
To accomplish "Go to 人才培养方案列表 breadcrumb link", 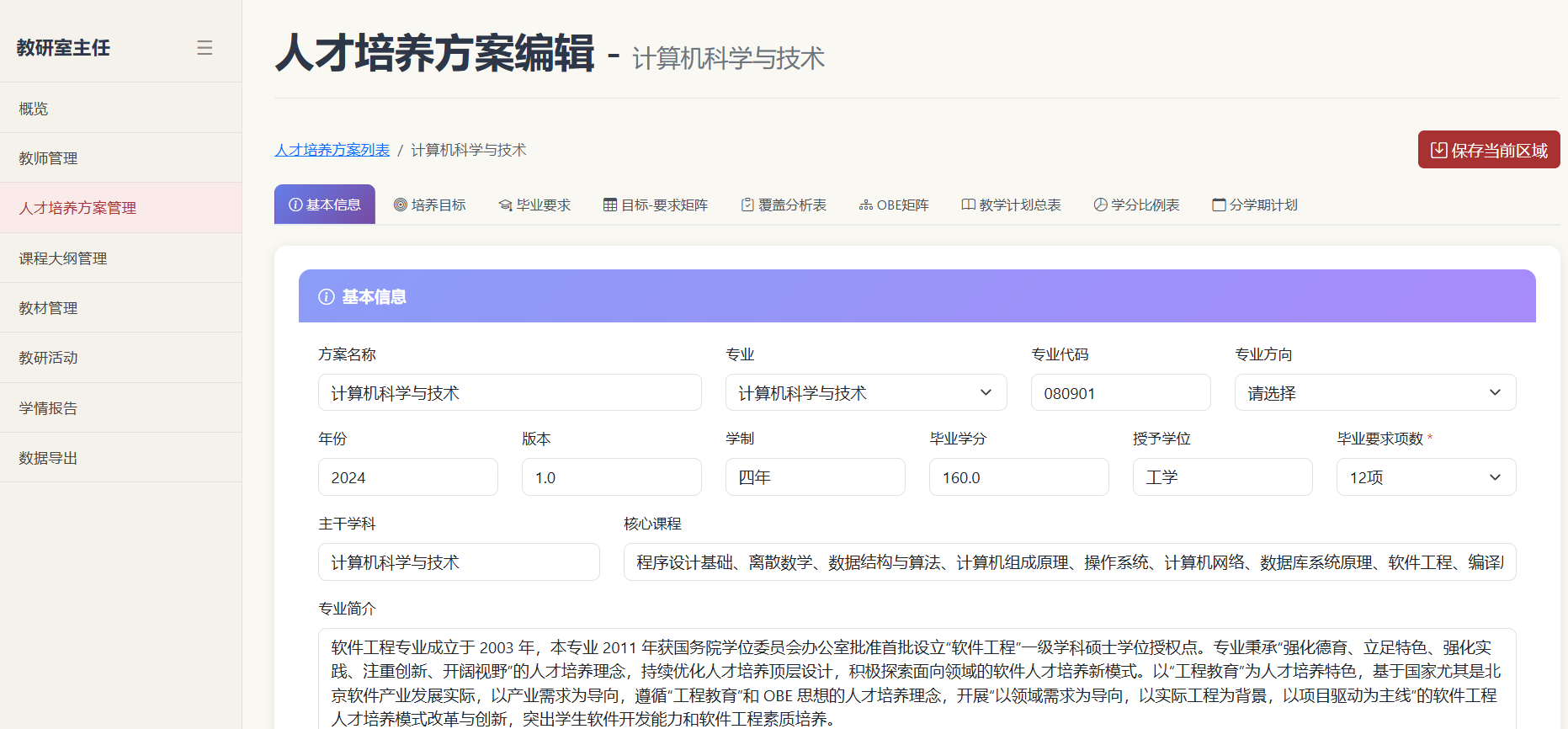I will 332,150.
